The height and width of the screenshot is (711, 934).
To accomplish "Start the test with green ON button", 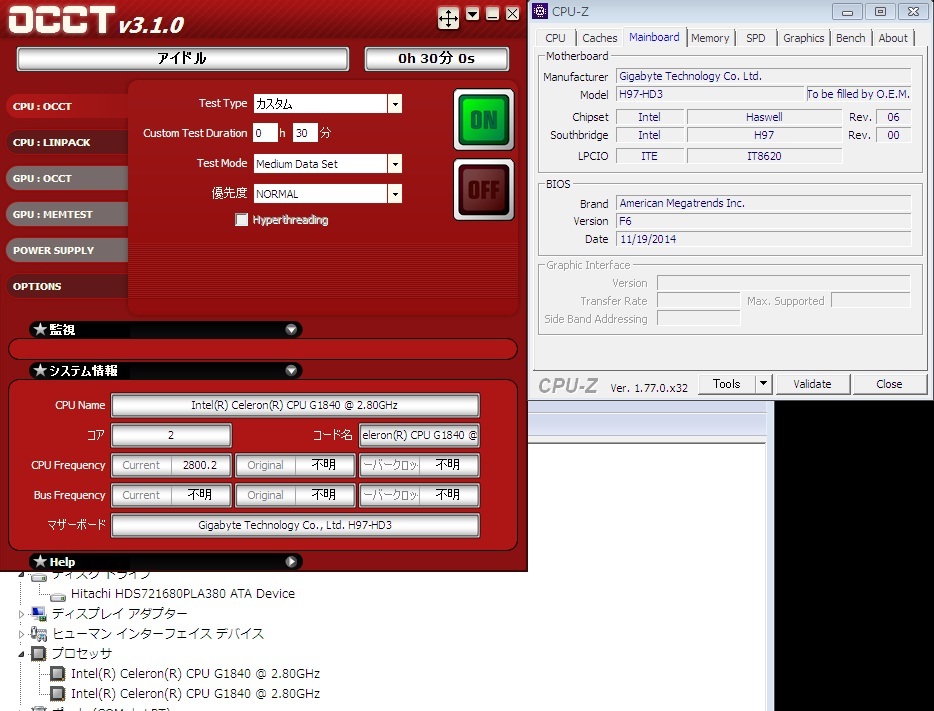I will point(484,120).
